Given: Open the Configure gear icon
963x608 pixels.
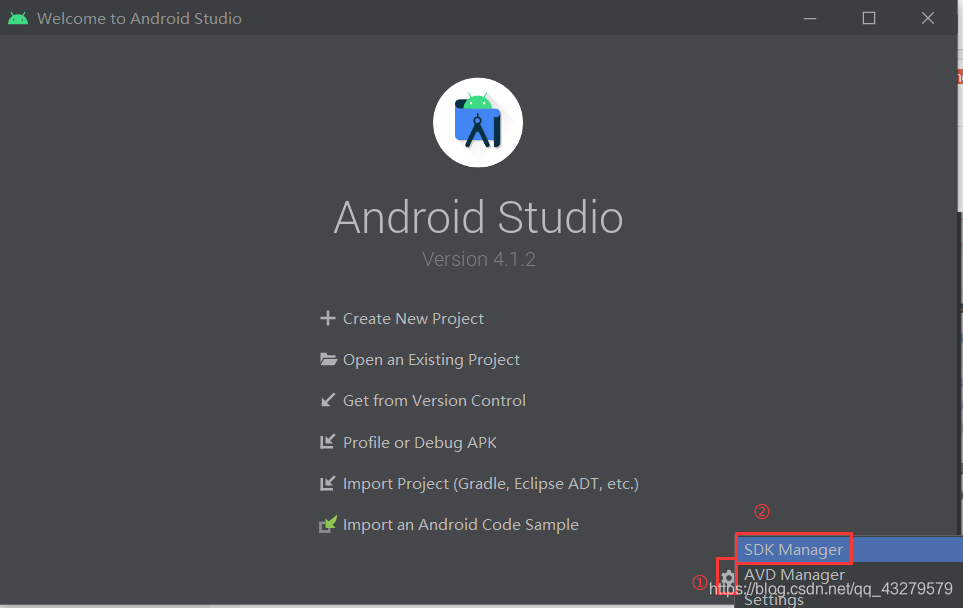Looking at the screenshot, I should tap(727, 577).
